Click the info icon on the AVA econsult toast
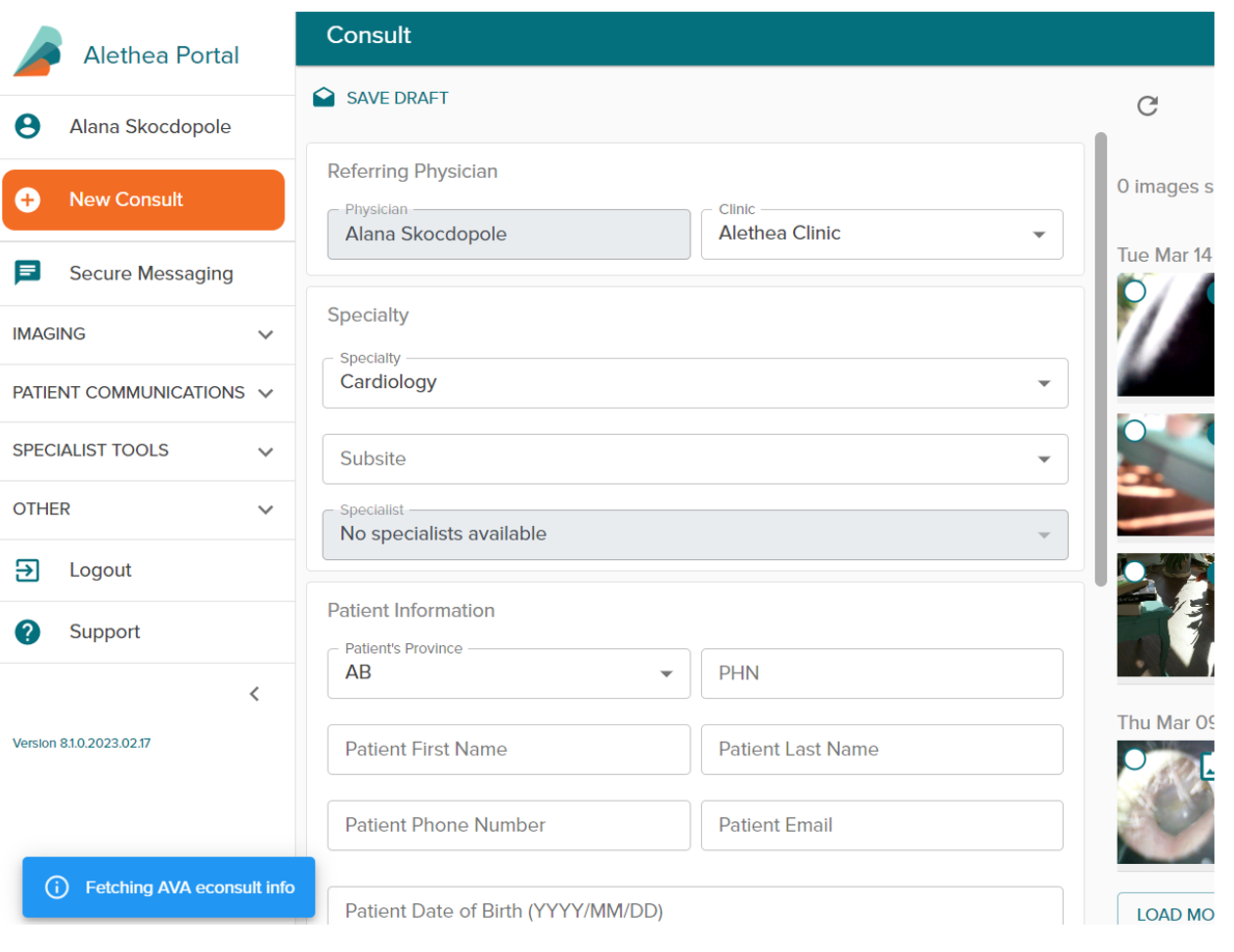This screenshot has width=1234, height=952. 56,887
